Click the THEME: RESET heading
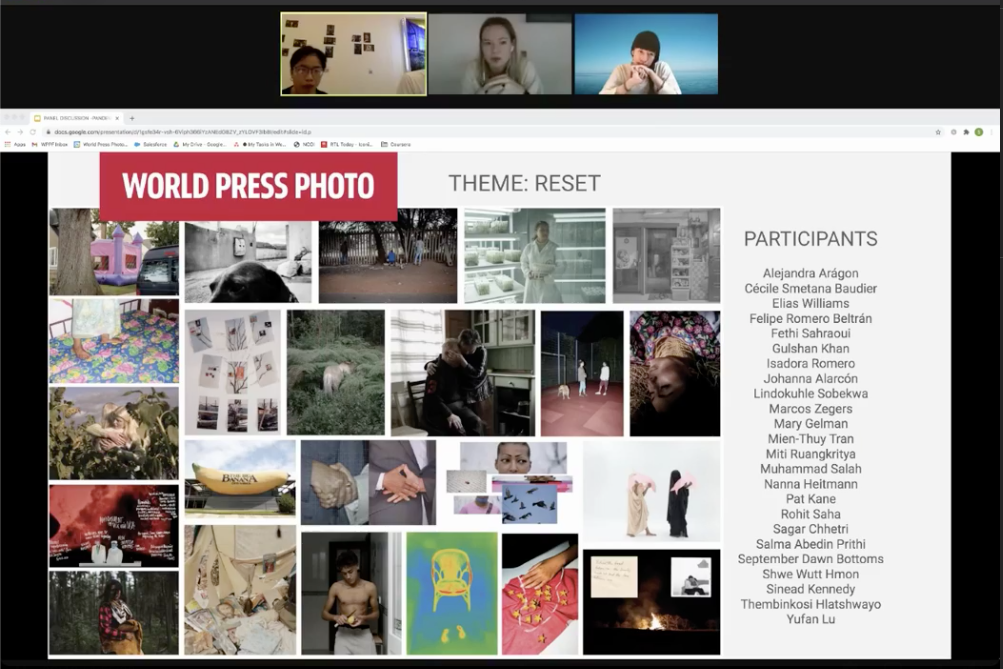Image resolution: width=1003 pixels, height=669 pixels. (x=525, y=184)
